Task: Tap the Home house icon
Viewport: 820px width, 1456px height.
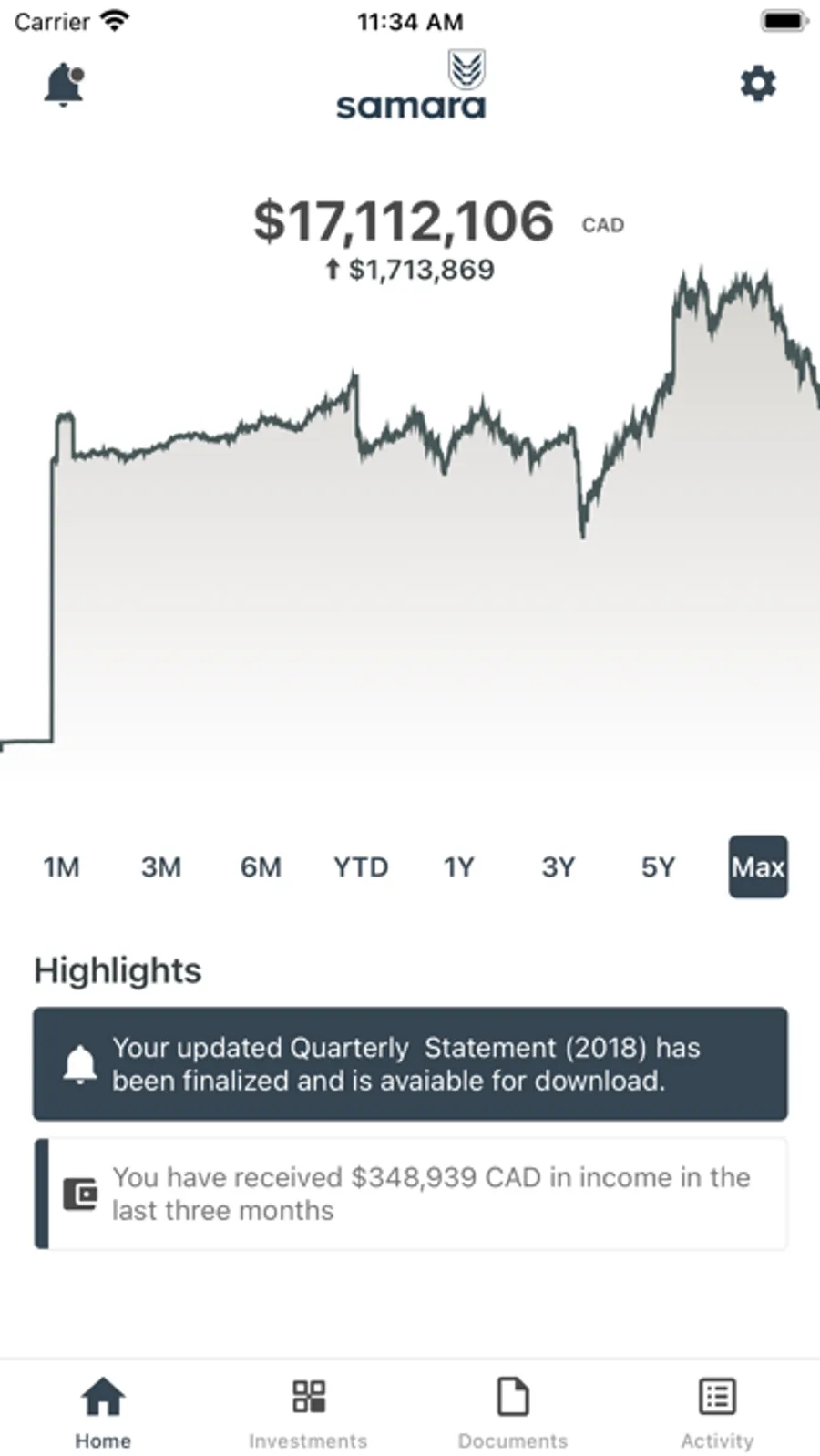Action: (103, 1397)
